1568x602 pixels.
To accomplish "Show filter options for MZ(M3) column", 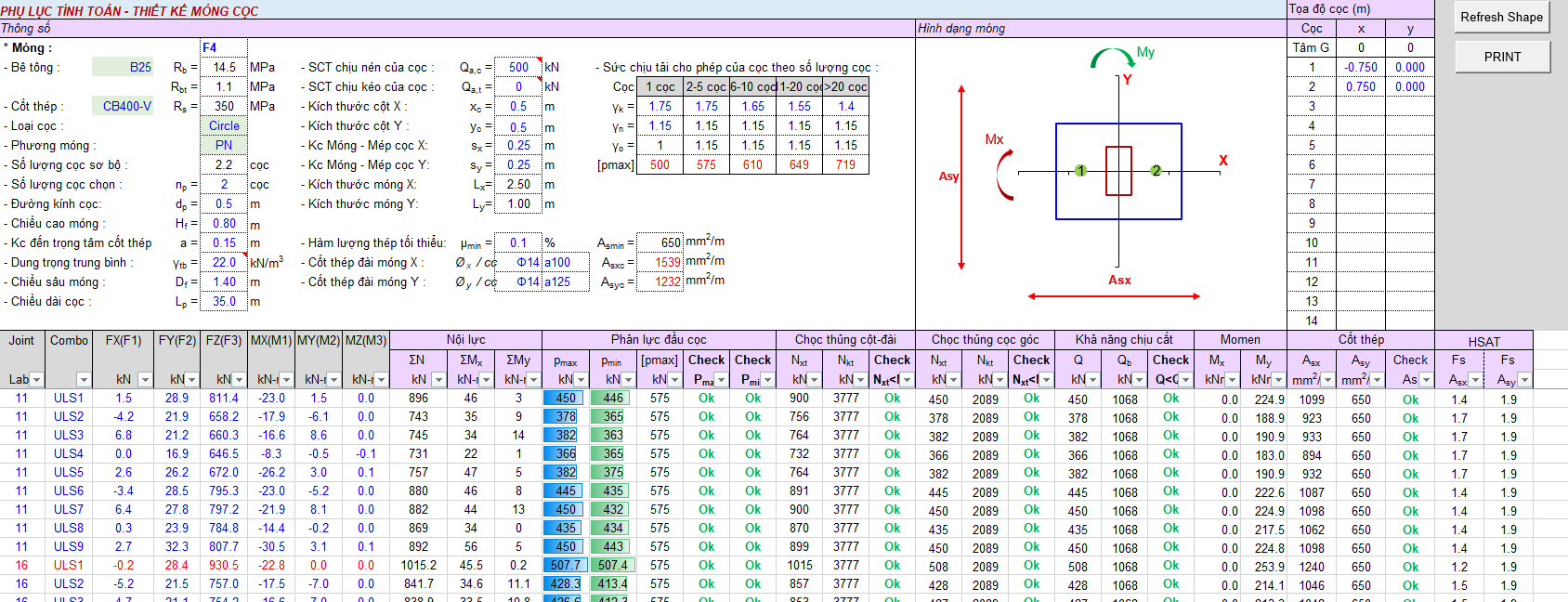I will pos(382,379).
